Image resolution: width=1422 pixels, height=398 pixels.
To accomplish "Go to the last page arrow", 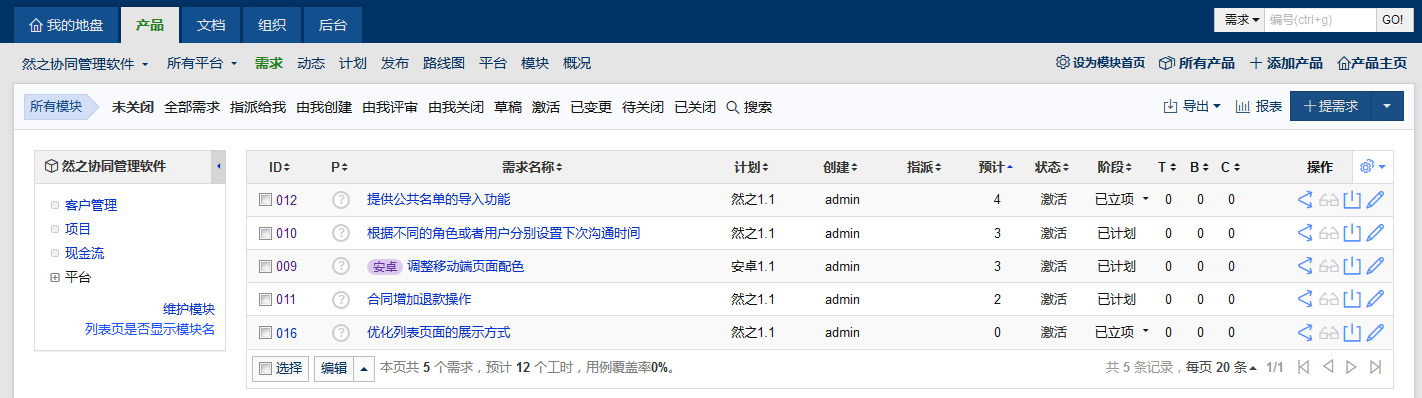I will coord(1376,367).
